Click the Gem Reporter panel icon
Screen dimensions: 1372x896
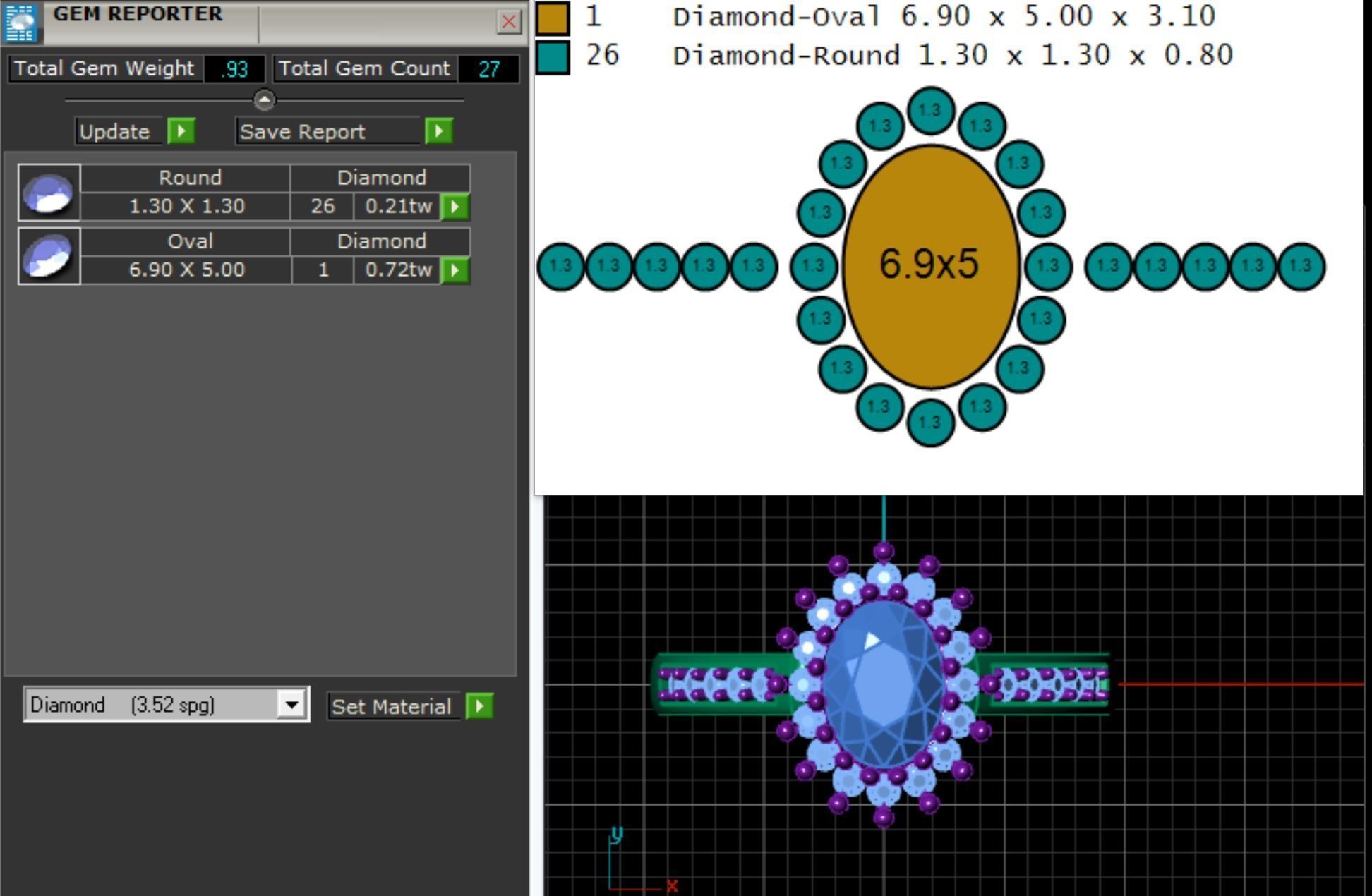pos(20,22)
